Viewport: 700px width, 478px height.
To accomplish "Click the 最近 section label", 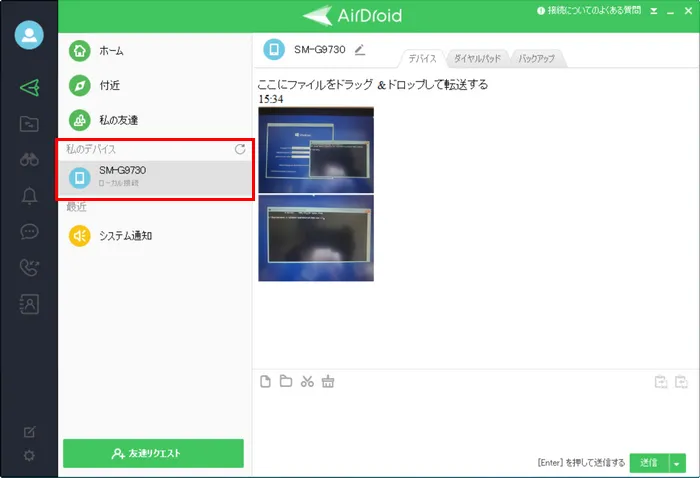I will tap(76, 207).
